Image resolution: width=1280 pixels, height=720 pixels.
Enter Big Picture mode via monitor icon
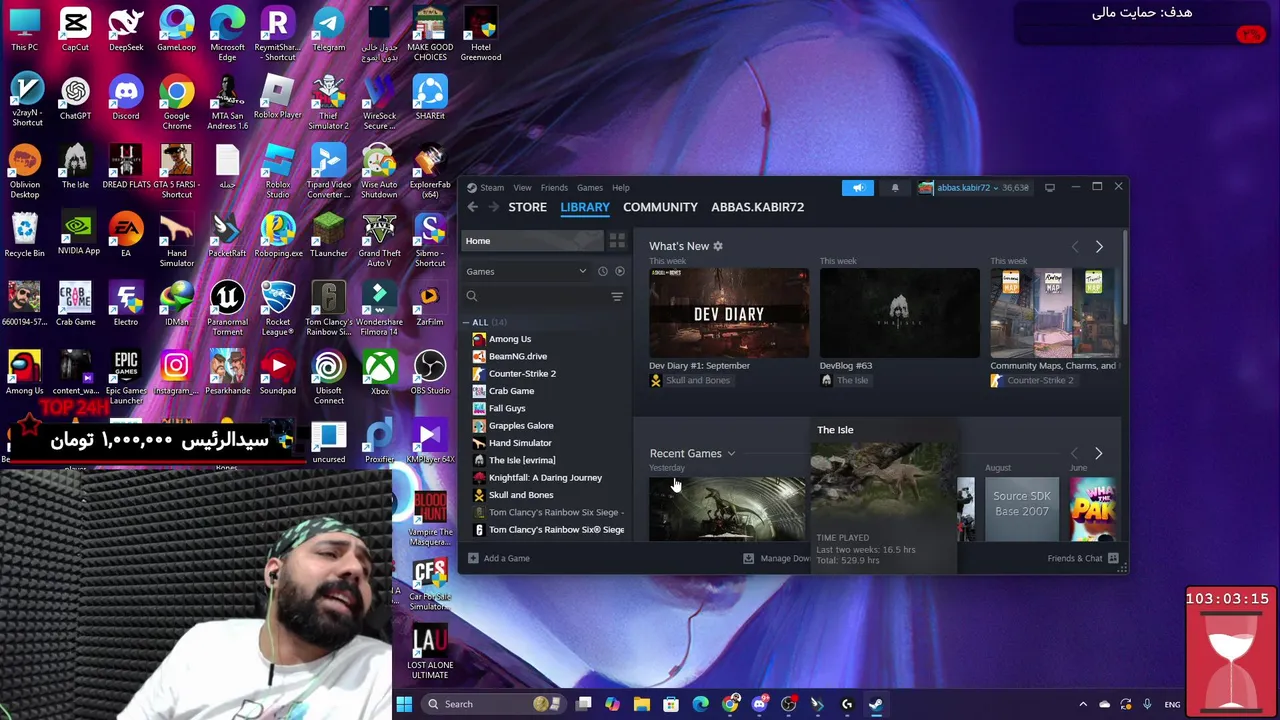tap(1049, 187)
